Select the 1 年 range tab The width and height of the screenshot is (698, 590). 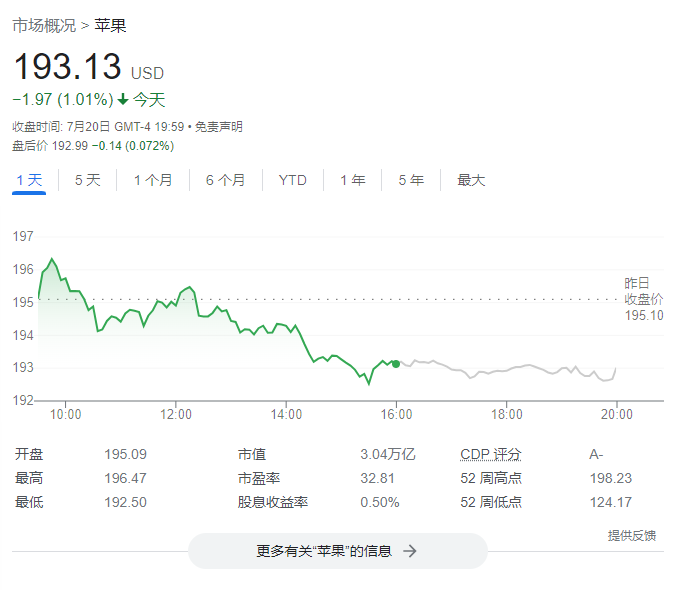(353, 180)
